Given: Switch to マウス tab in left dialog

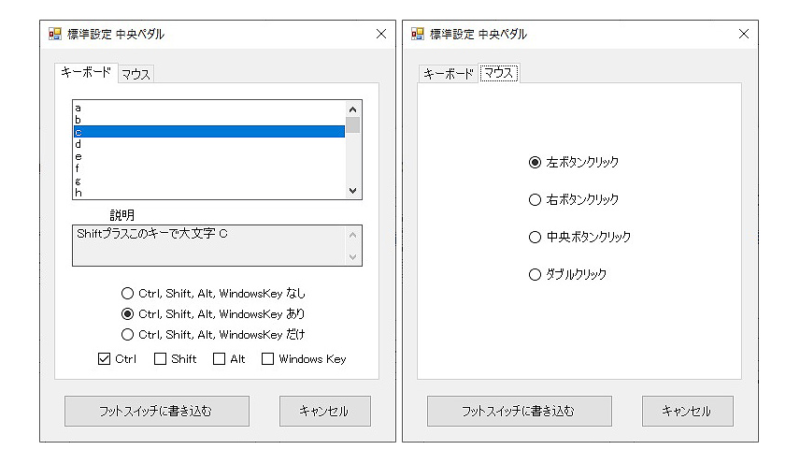Looking at the screenshot, I should 136,75.
